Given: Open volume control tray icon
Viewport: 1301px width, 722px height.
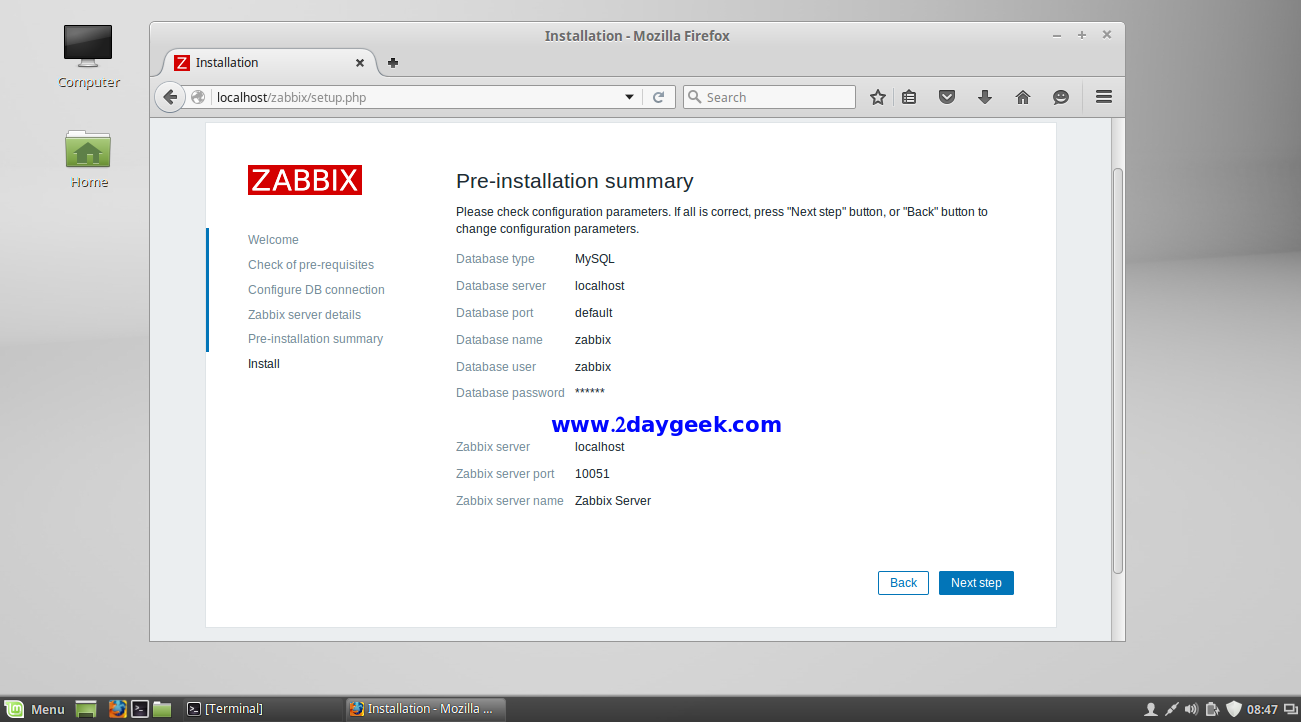Looking at the screenshot, I should click(1192, 709).
